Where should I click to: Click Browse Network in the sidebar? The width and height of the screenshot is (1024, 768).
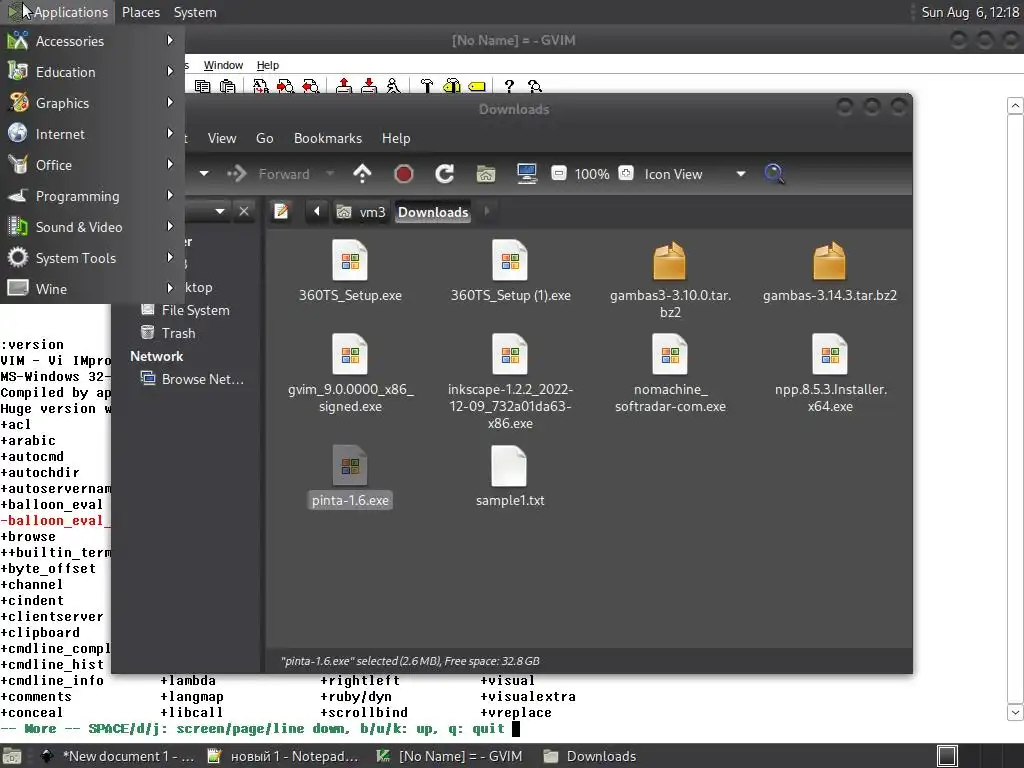pyautogui.click(x=193, y=379)
